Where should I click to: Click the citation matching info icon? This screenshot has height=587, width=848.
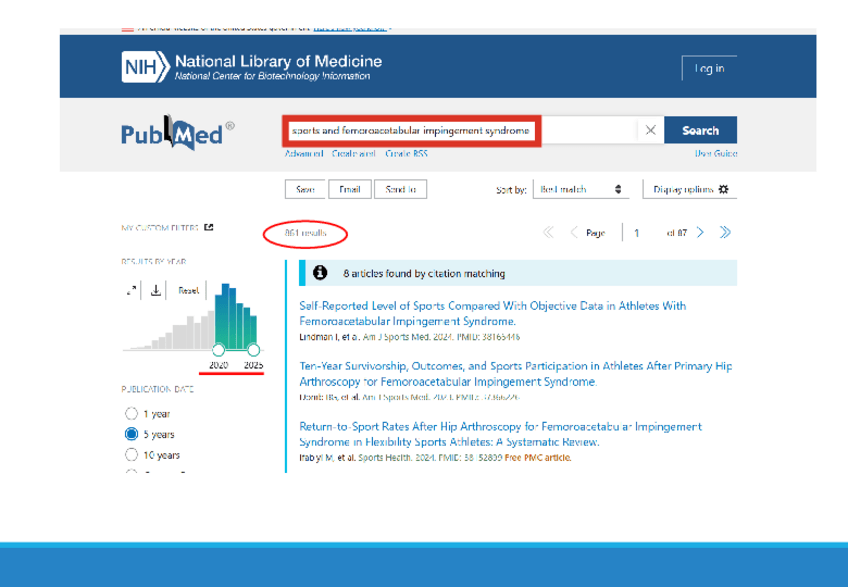[x=320, y=273]
